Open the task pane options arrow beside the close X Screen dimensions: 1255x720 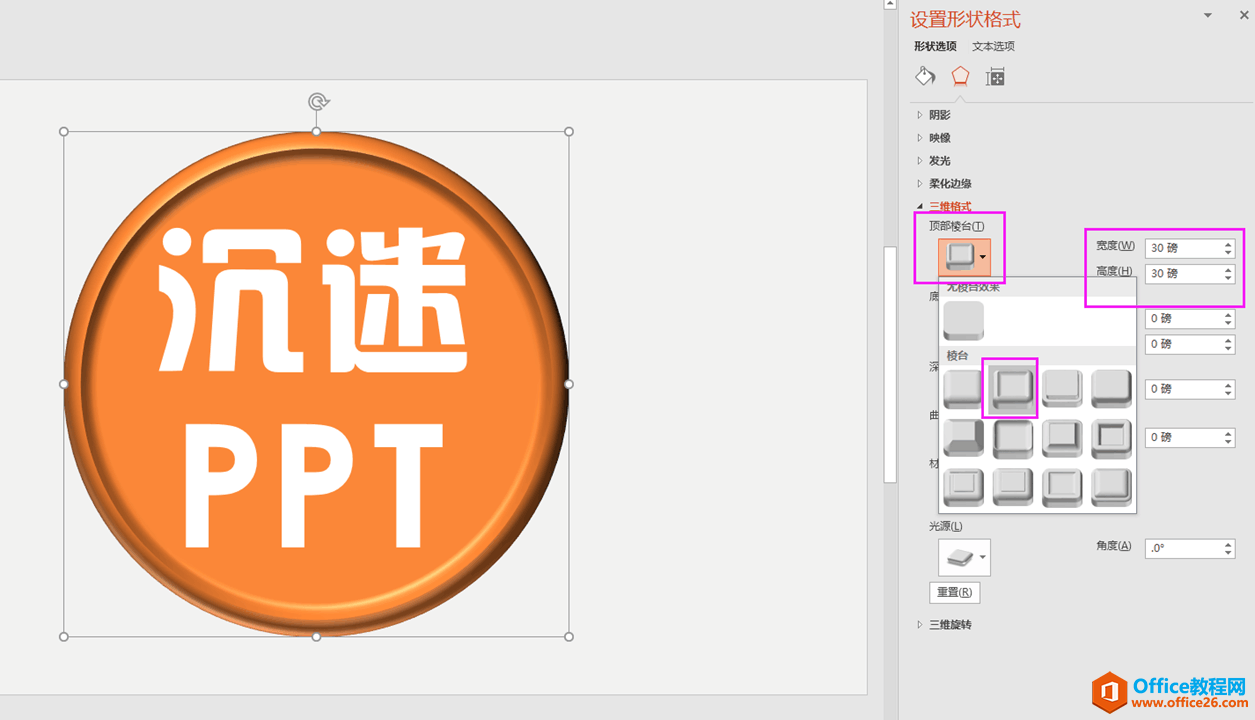tap(1207, 15)
